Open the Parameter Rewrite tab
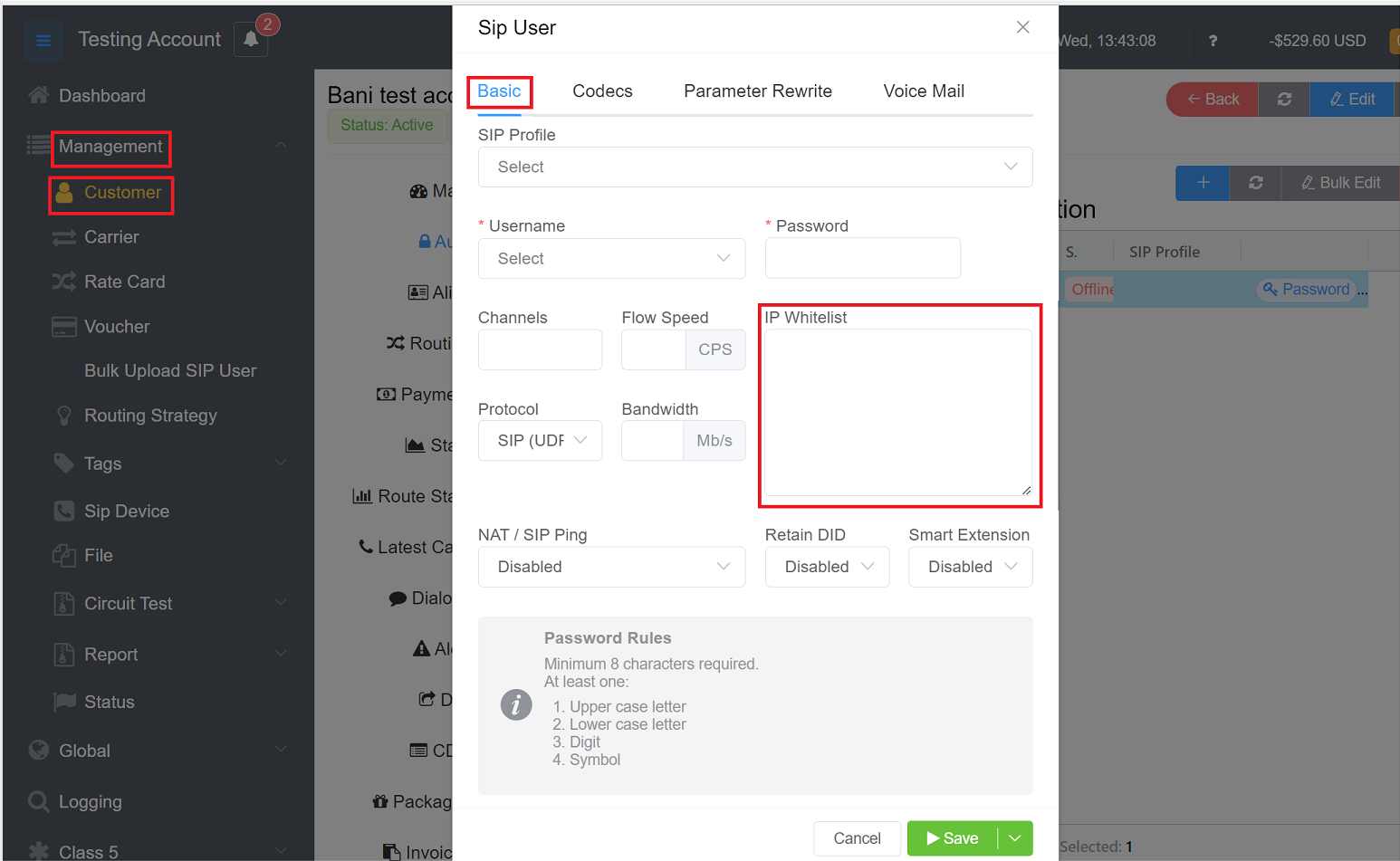 coord(757,91)
